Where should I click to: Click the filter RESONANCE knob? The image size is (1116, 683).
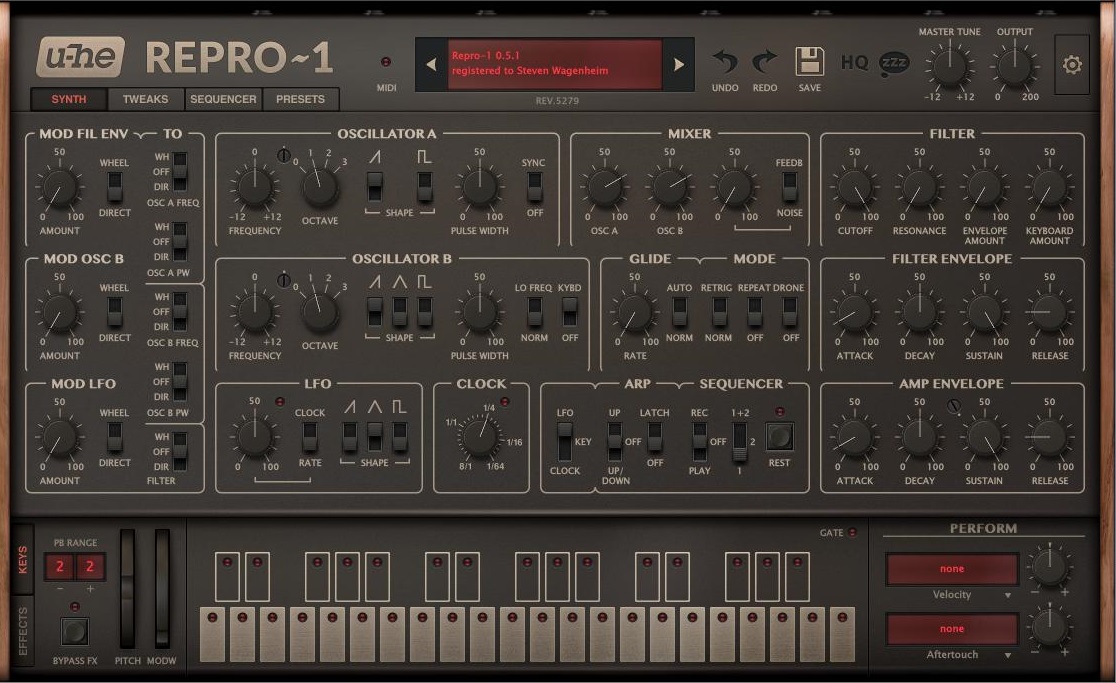[920, 188]
